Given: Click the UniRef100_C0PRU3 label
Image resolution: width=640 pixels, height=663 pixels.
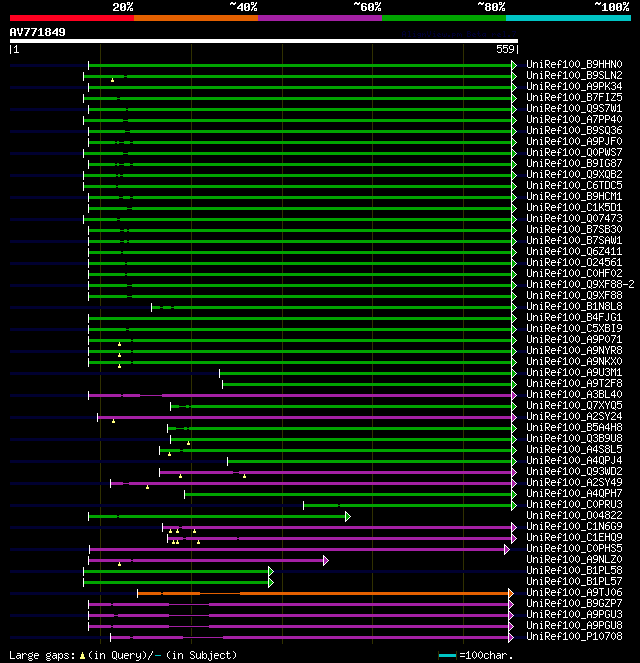Looking at the screenshot, I should (x=574, y=504).
